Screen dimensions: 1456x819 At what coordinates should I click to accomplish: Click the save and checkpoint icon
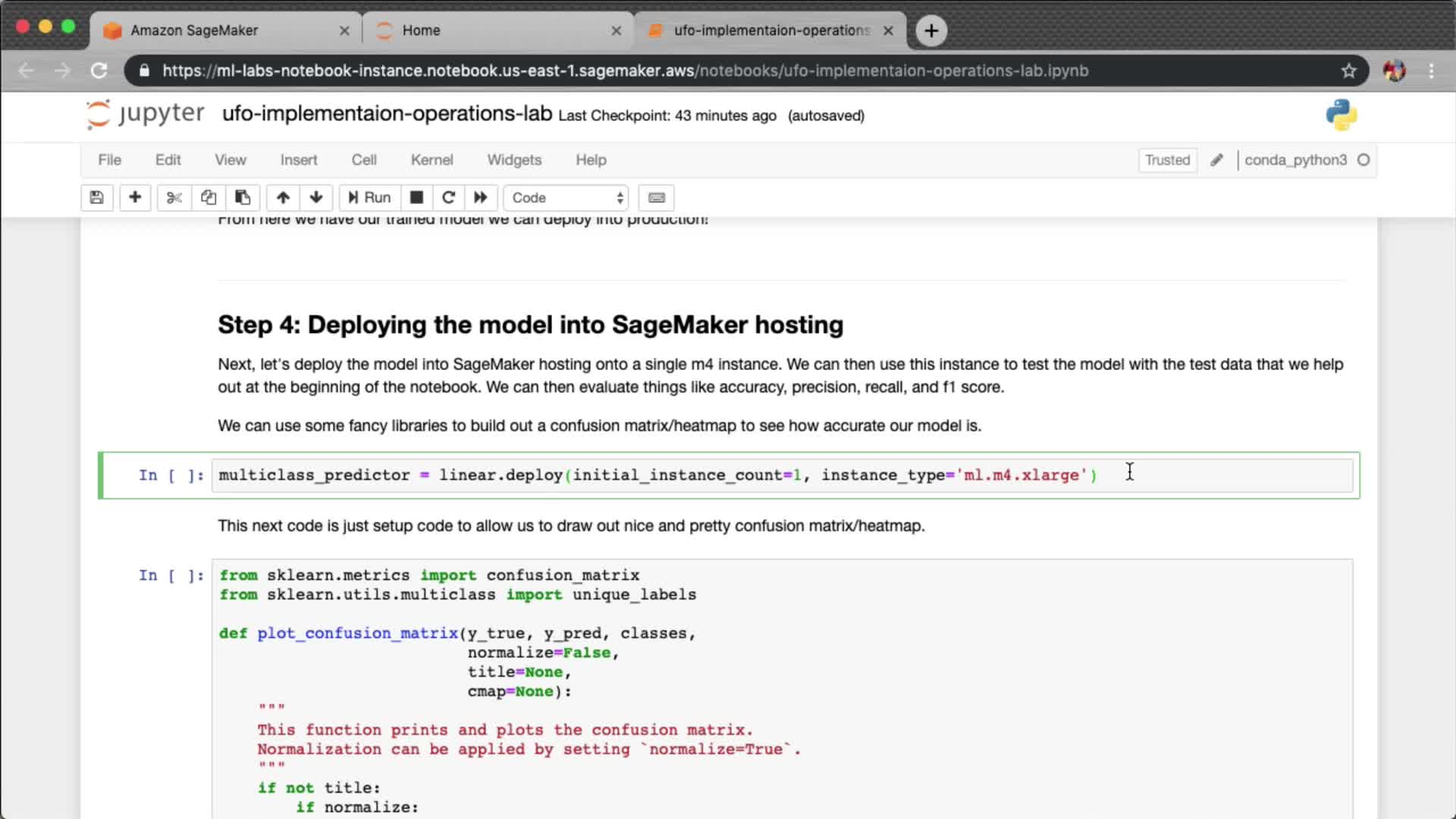96,198
